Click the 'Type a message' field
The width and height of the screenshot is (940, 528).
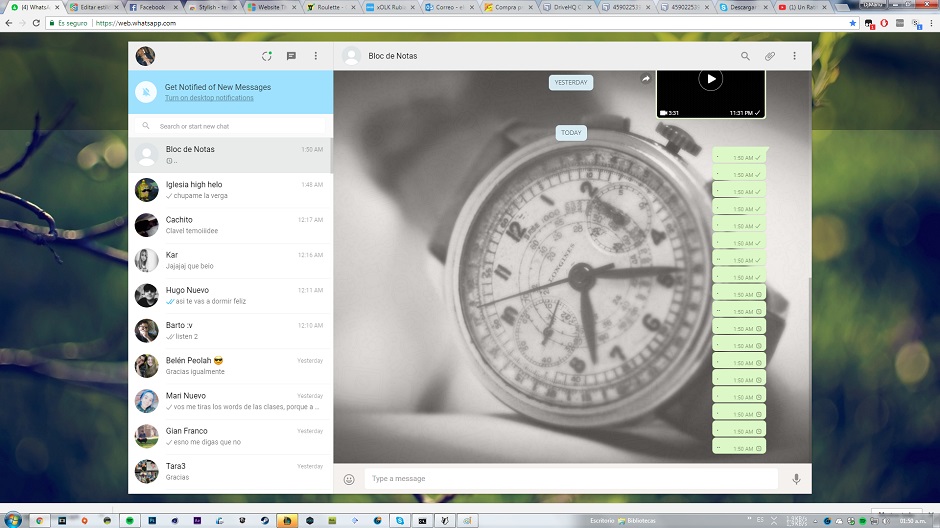coord(570,479)
